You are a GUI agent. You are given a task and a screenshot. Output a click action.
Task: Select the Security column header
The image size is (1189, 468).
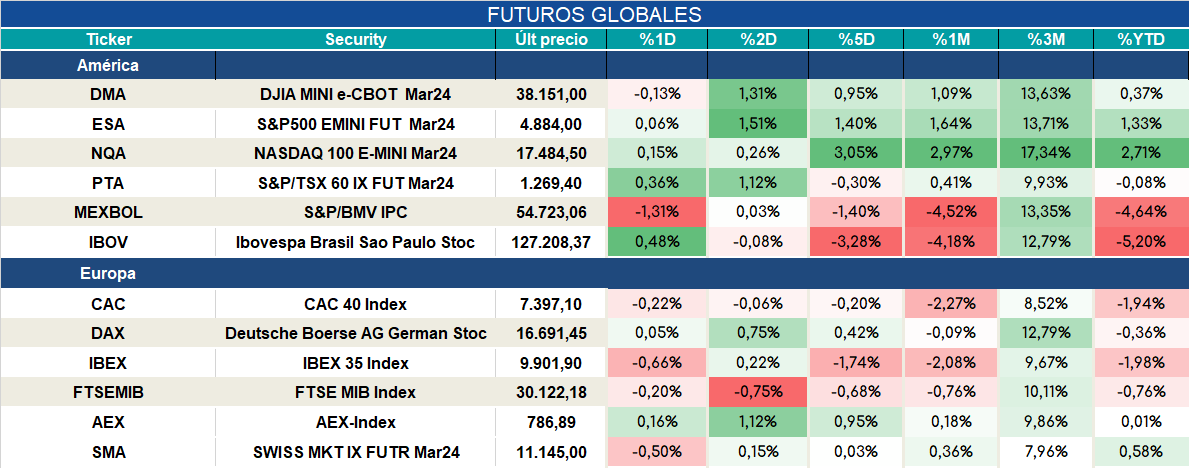tap(356, 40)
